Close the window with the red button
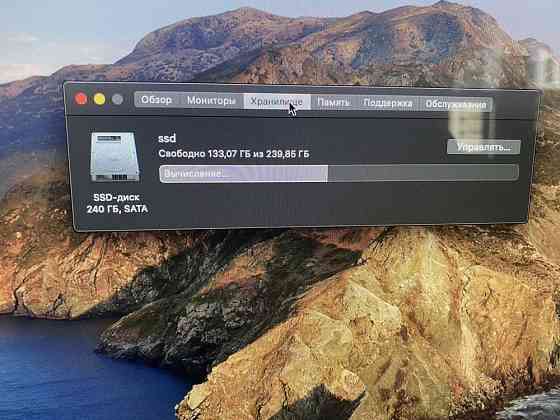The height and width of the screenshot is (420, 560). (81, 98)
